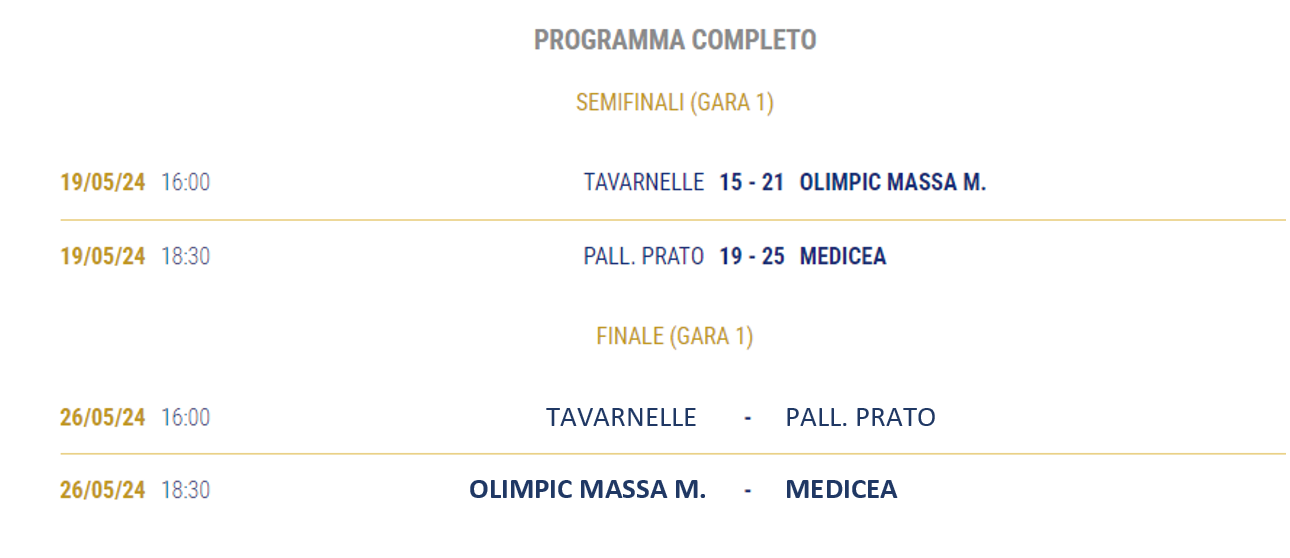Viewport: 1290px width, 558px height.
Task: Select the FINALE (GARA 1) label
Action: pos(675,336)
